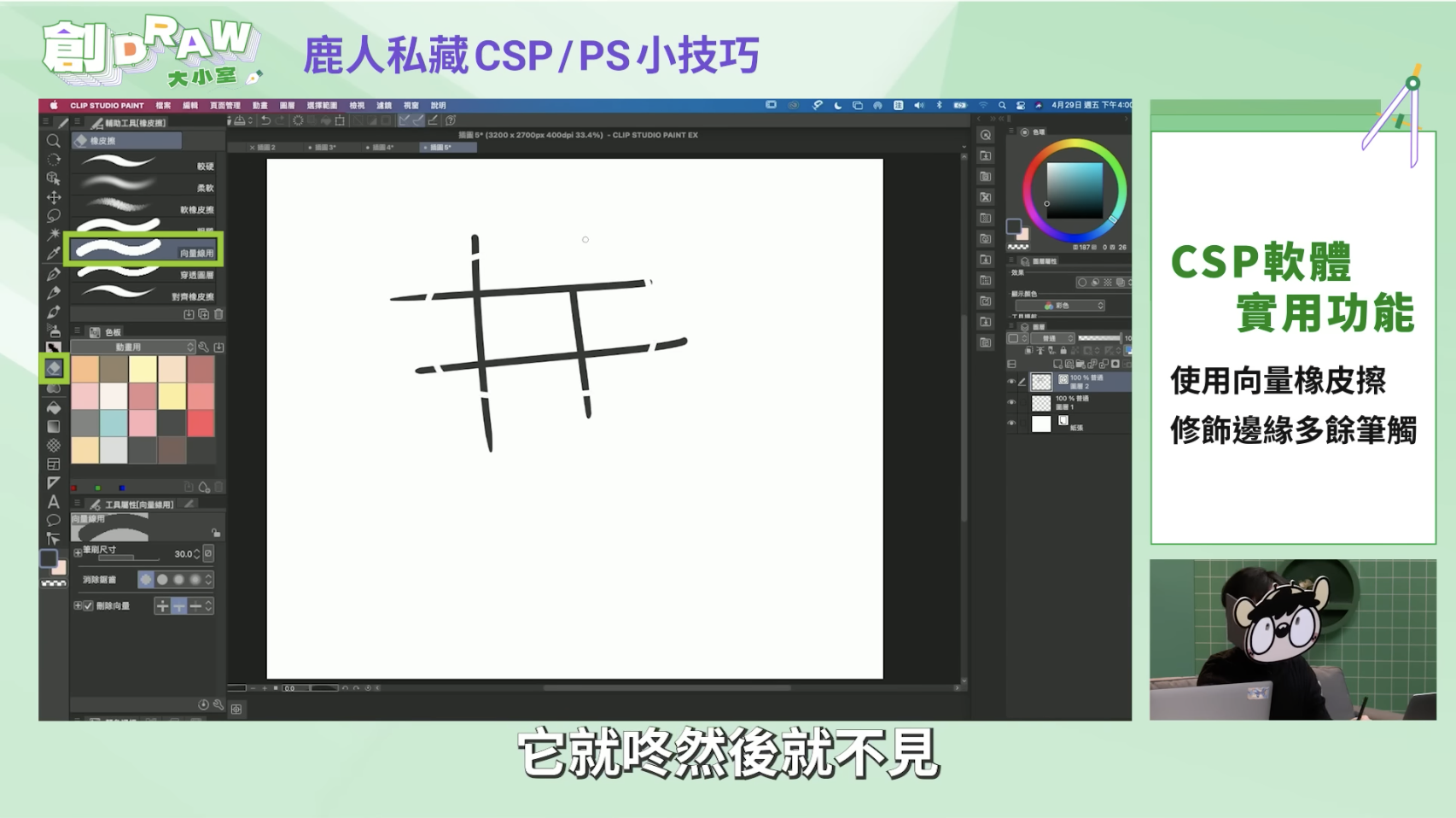
Task: Hide the 紙張 paper layer
Action: point(1010,423)
